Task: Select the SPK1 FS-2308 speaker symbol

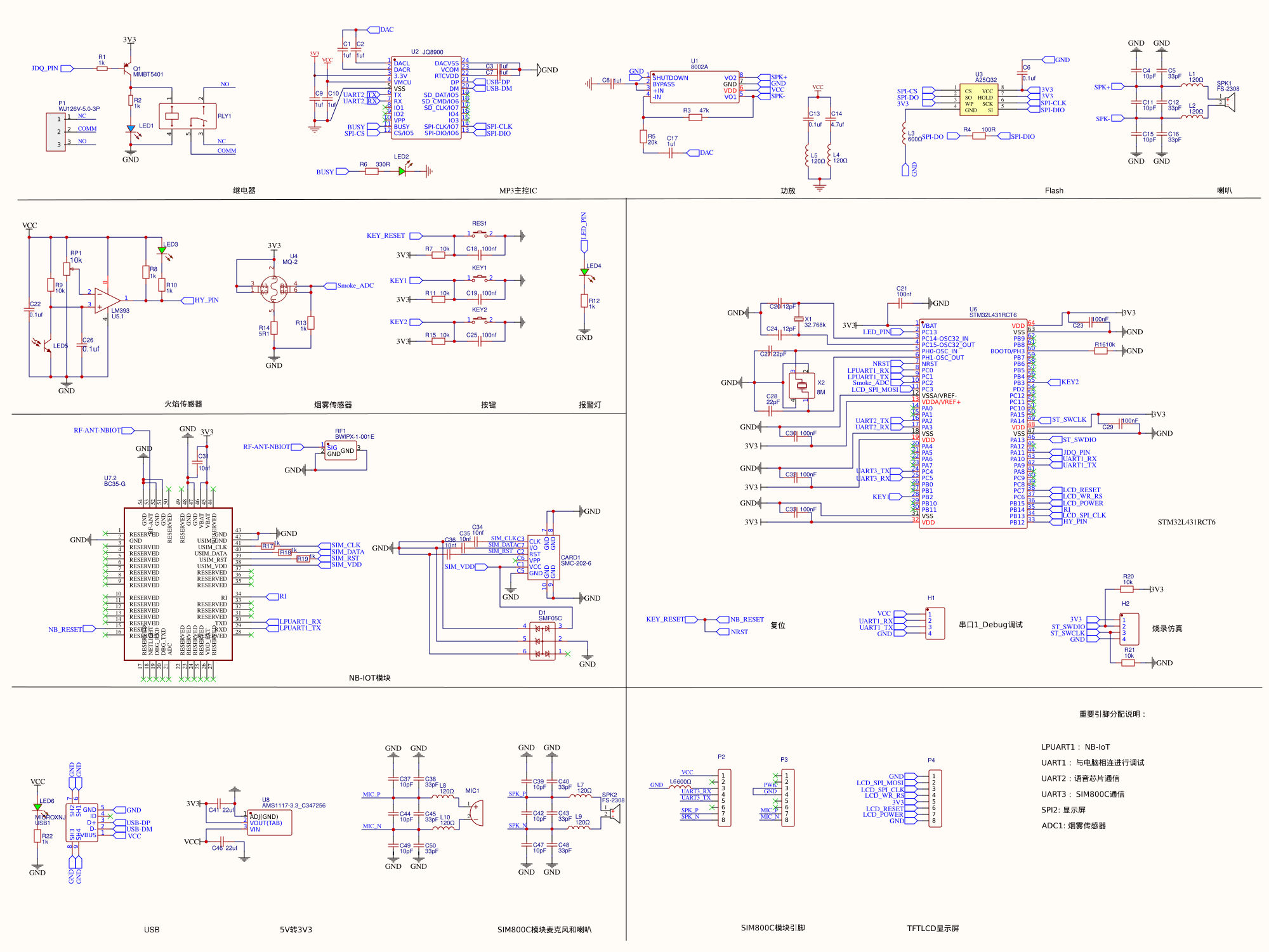Action: 1229,103
